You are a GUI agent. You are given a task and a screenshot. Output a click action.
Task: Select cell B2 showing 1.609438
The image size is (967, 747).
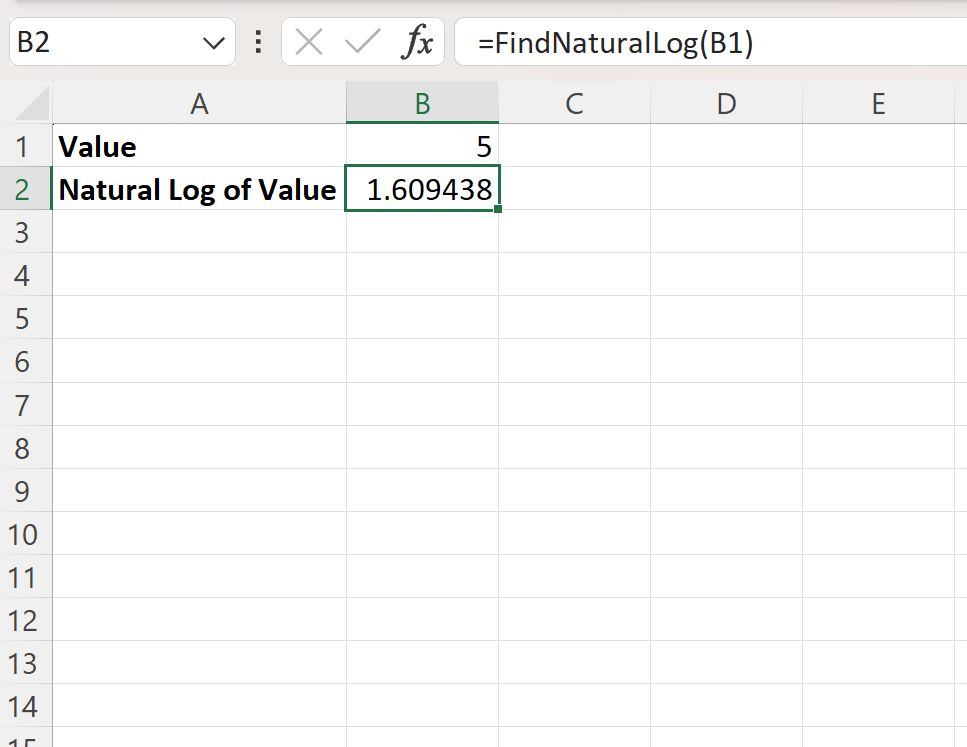coord(421,189)
